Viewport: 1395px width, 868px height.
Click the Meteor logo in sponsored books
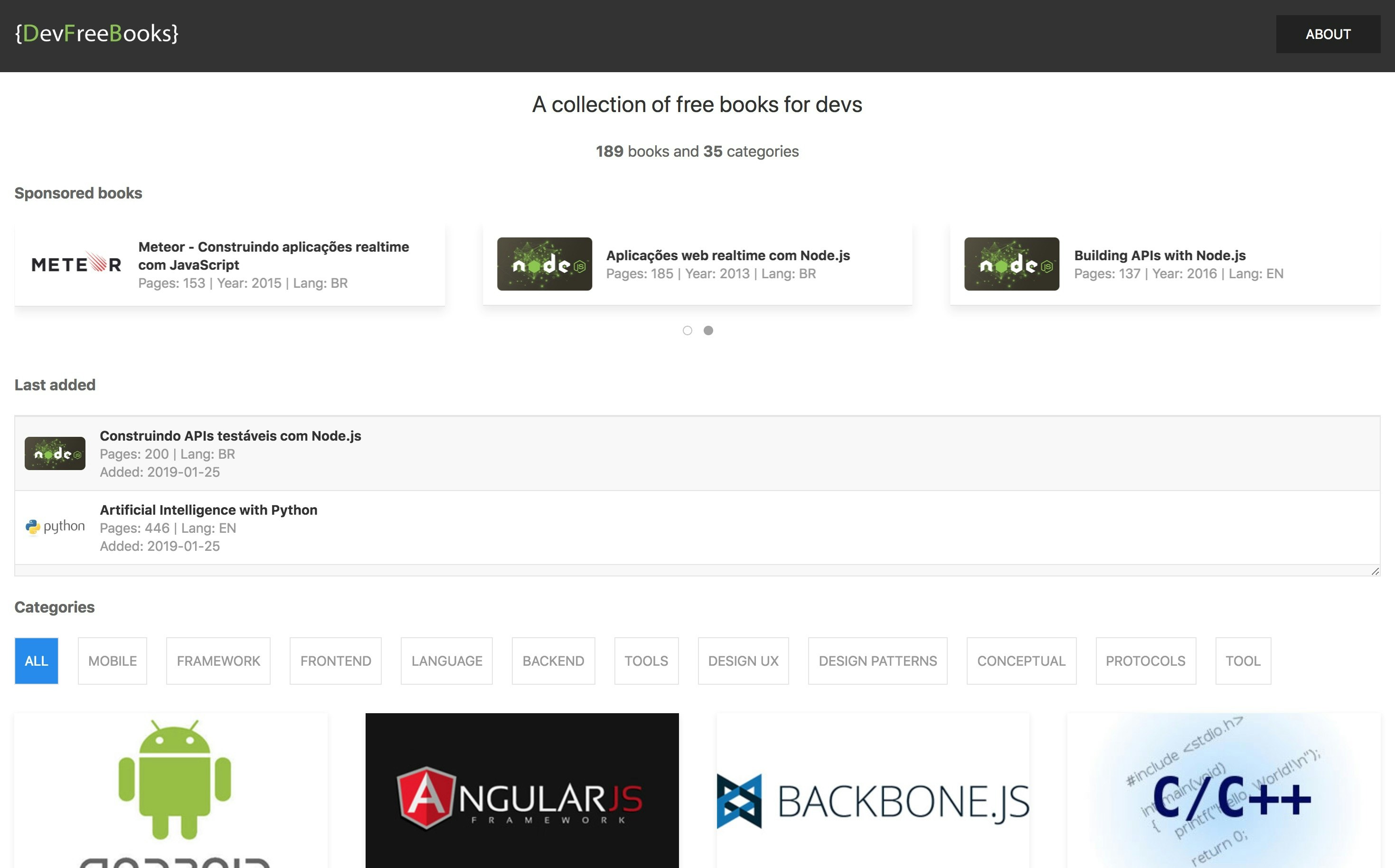[x=76, y=264]
